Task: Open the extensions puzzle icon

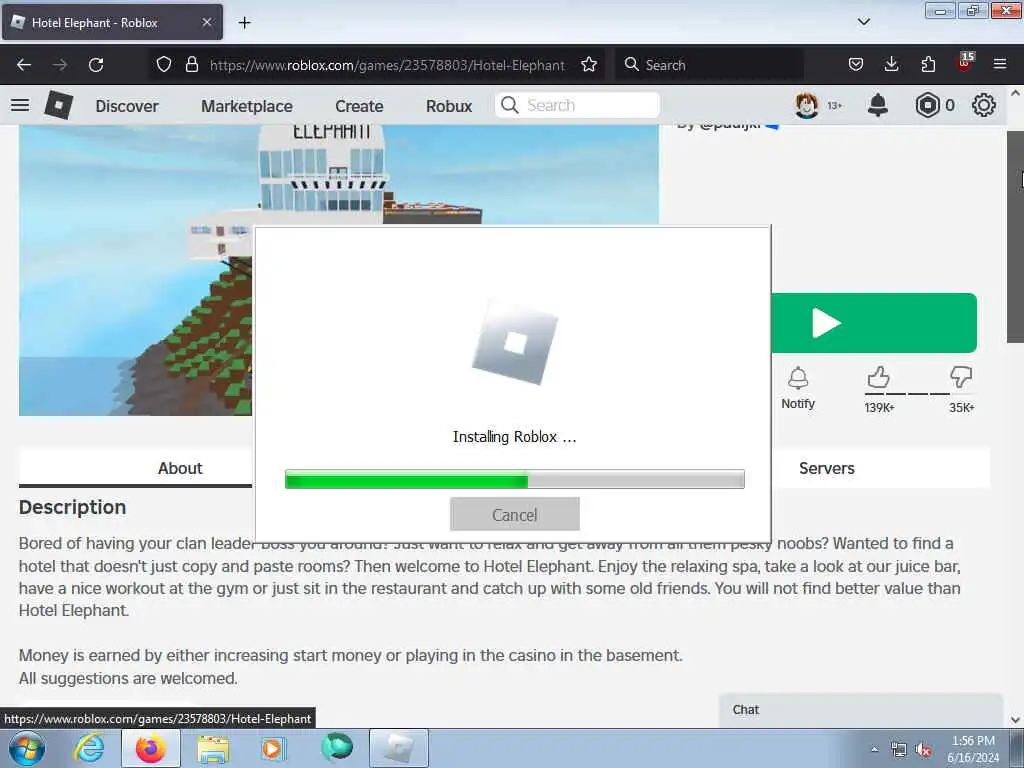Action: 928,64
